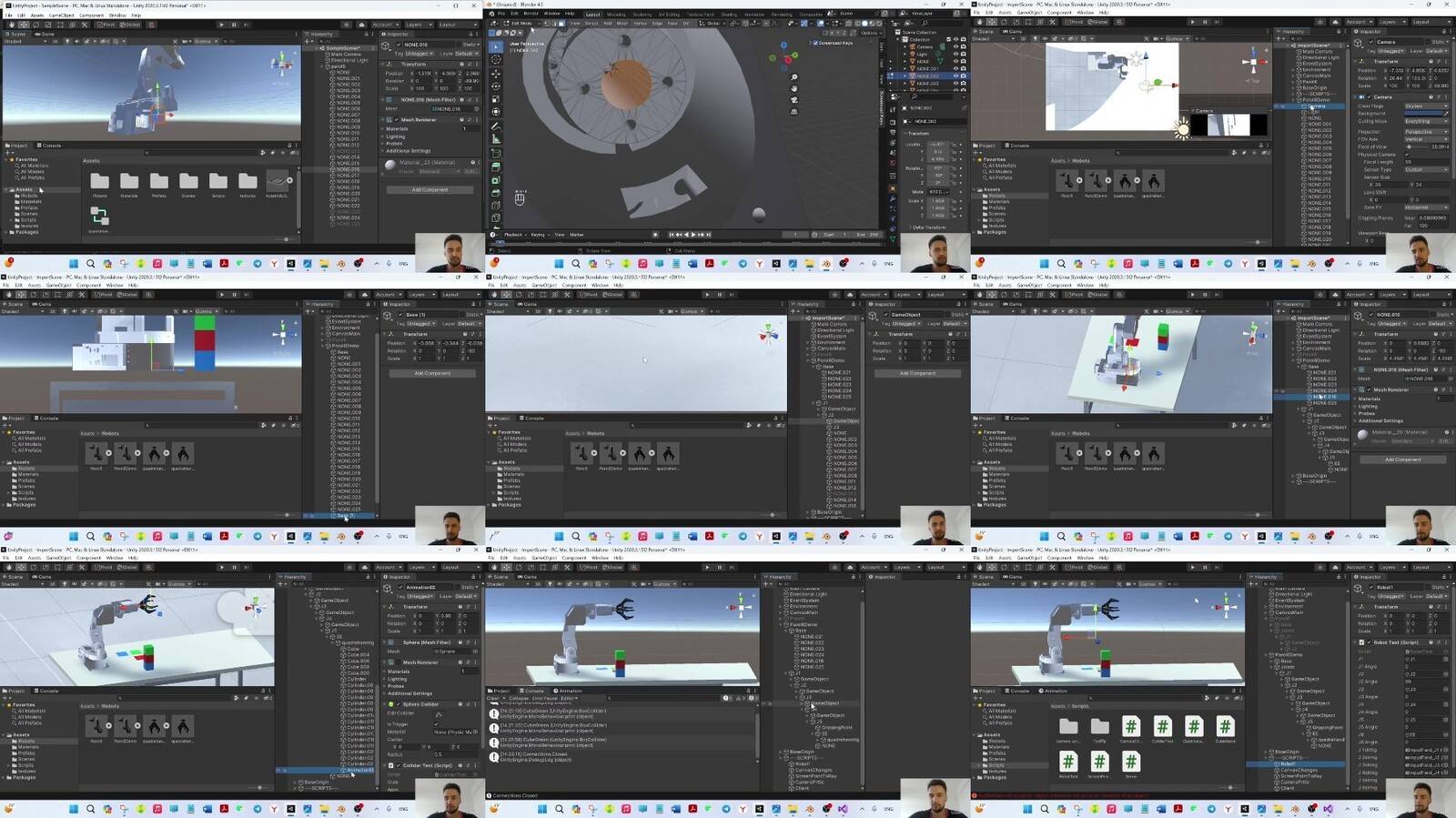
Task: Click the Edit Collider button under Sphere Collider
Action: pos(439,714)
